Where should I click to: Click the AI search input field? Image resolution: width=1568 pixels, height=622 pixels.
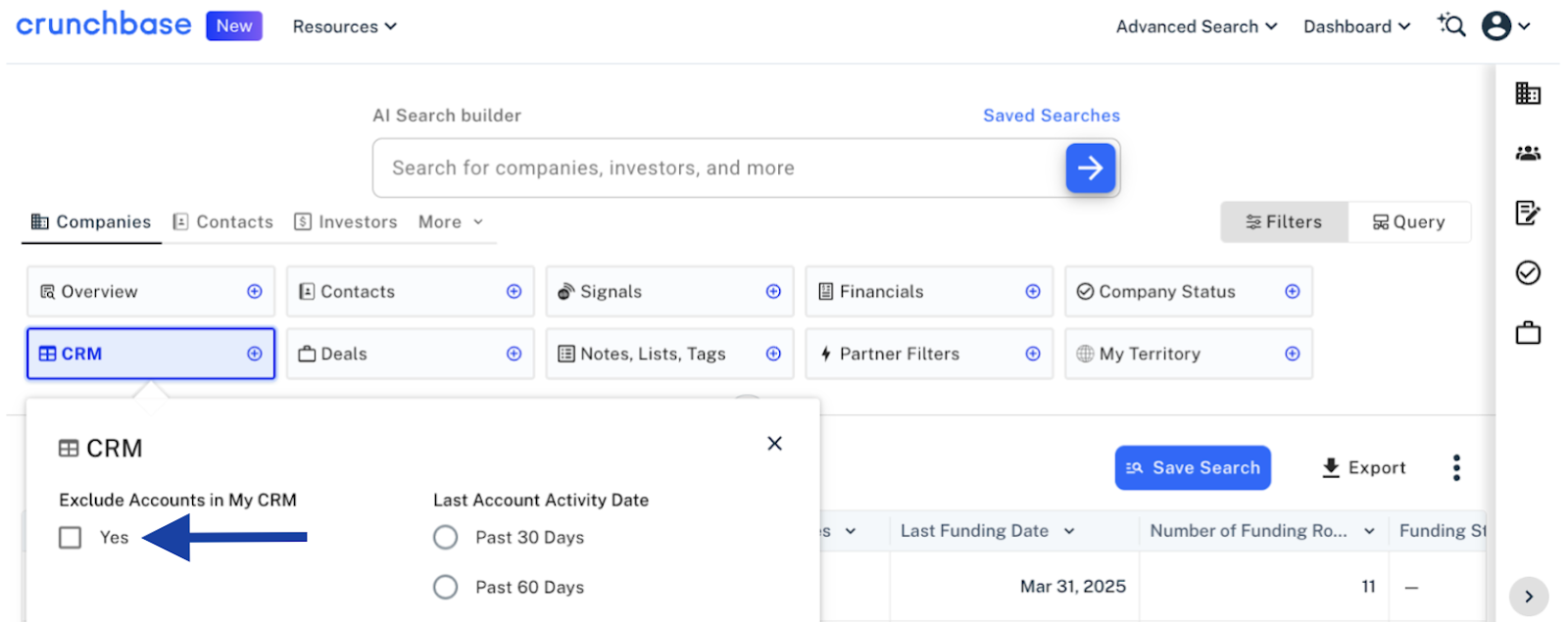(x=719, y=167)
